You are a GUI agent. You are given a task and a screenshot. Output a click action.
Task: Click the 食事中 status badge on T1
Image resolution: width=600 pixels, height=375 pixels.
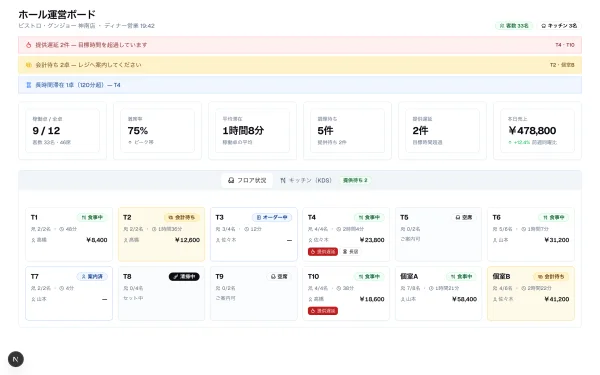[92, 217]
